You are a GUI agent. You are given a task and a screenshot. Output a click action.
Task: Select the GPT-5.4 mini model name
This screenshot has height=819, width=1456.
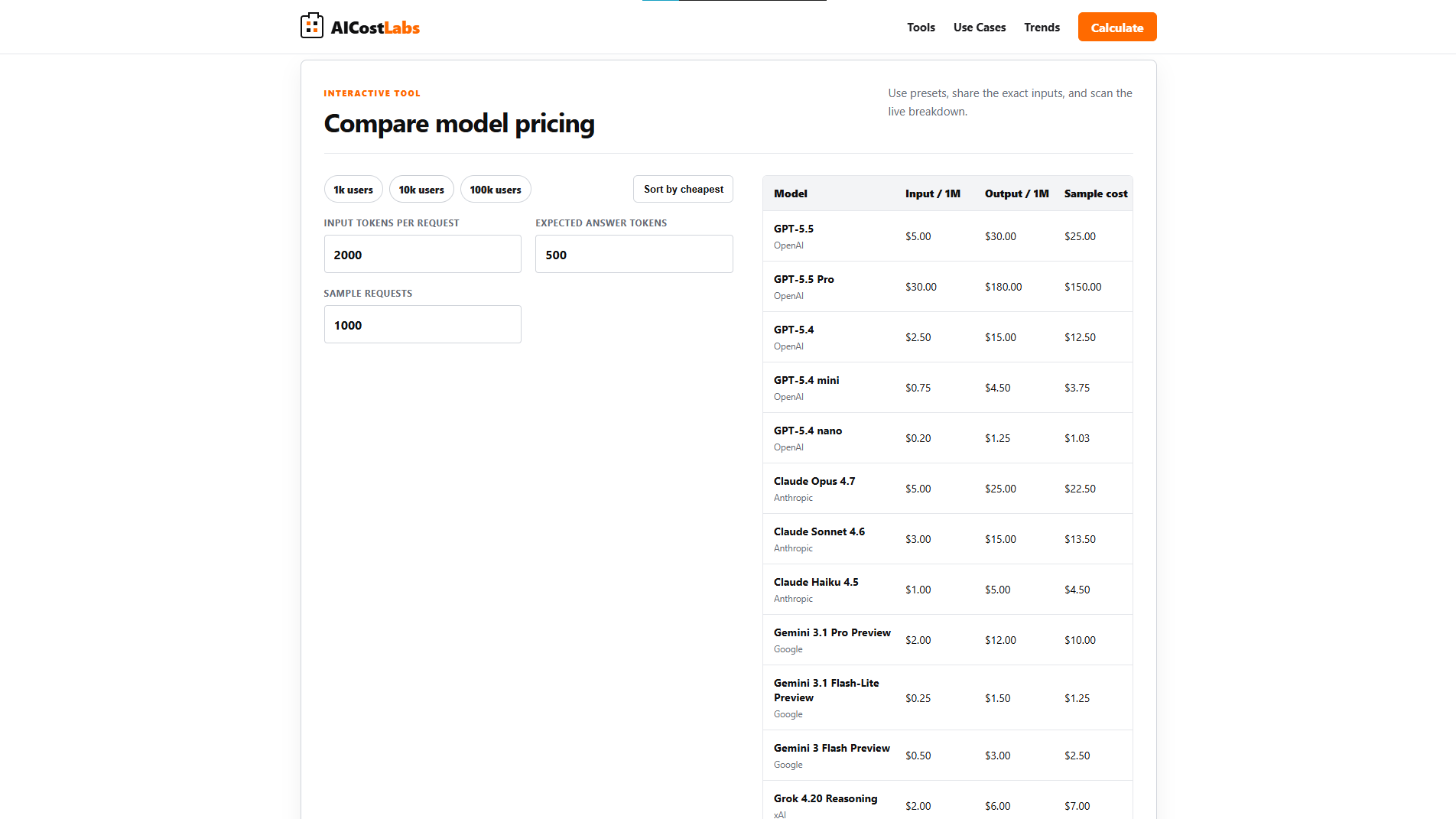pos(806,380)
